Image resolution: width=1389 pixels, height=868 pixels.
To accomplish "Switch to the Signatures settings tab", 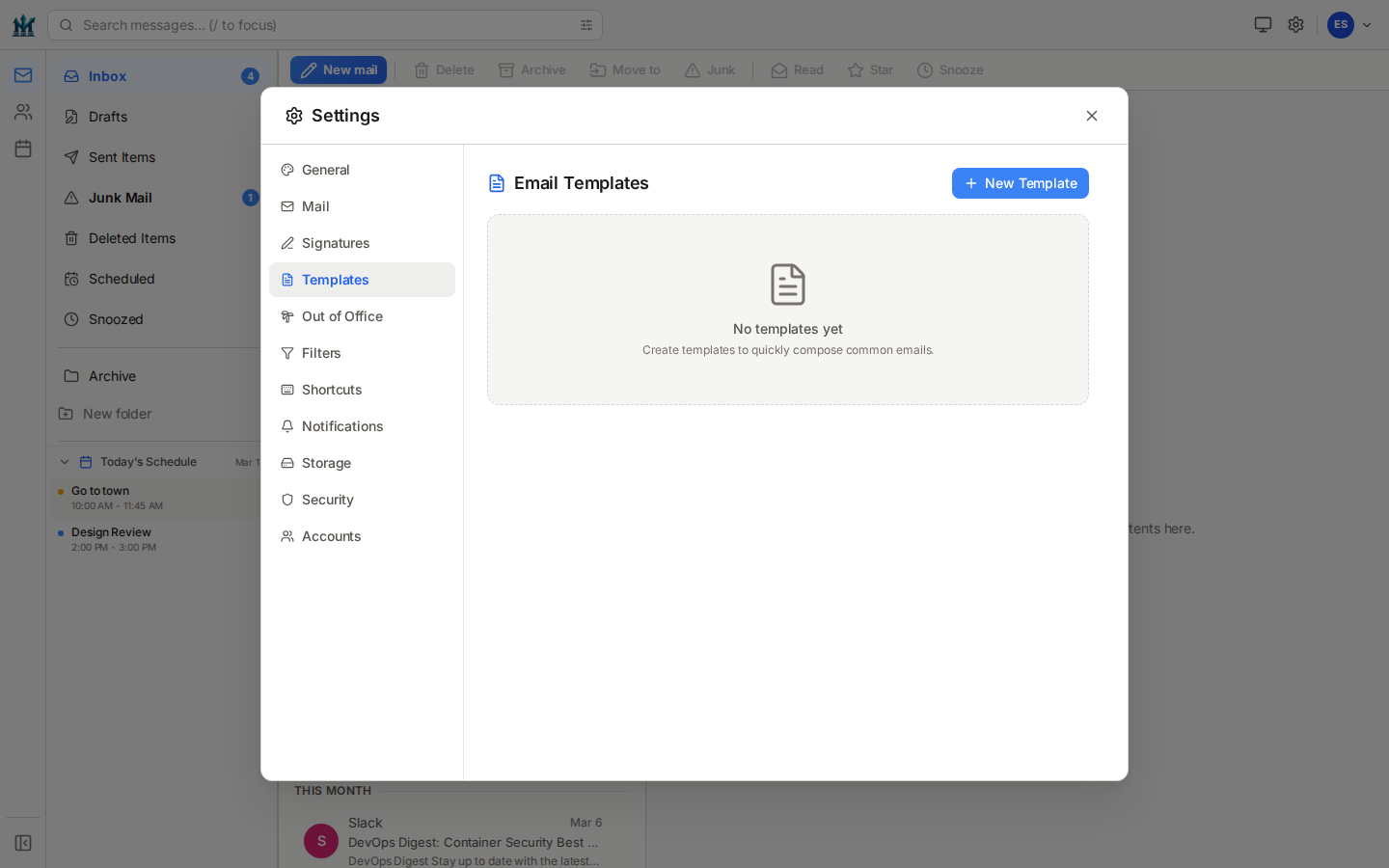I will pos(336,243).
